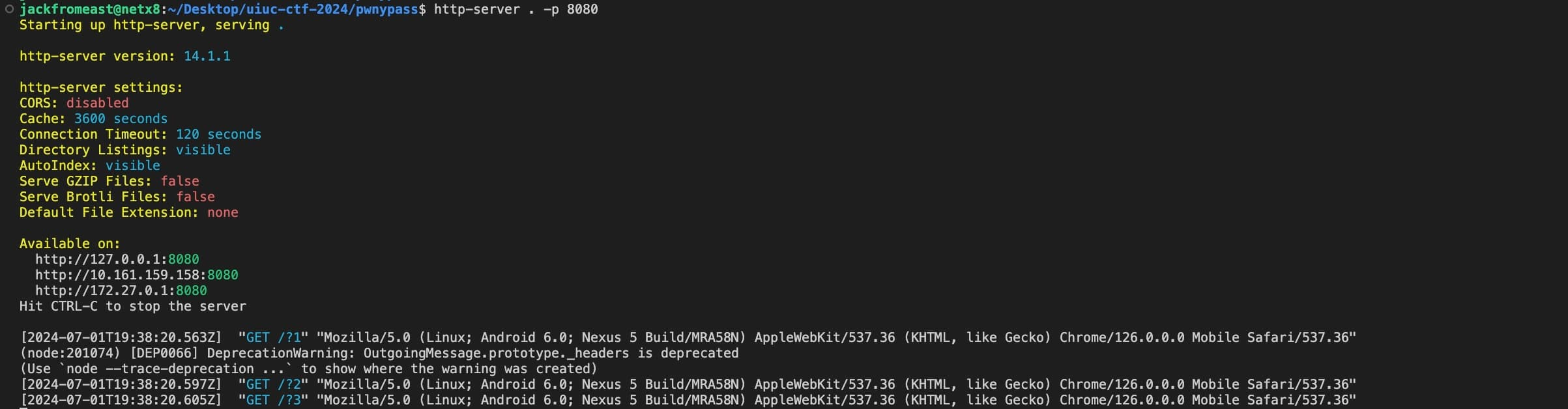Click the AutoIndex visible value
This screenshot has width=1568, height=409.
(133, 165)
